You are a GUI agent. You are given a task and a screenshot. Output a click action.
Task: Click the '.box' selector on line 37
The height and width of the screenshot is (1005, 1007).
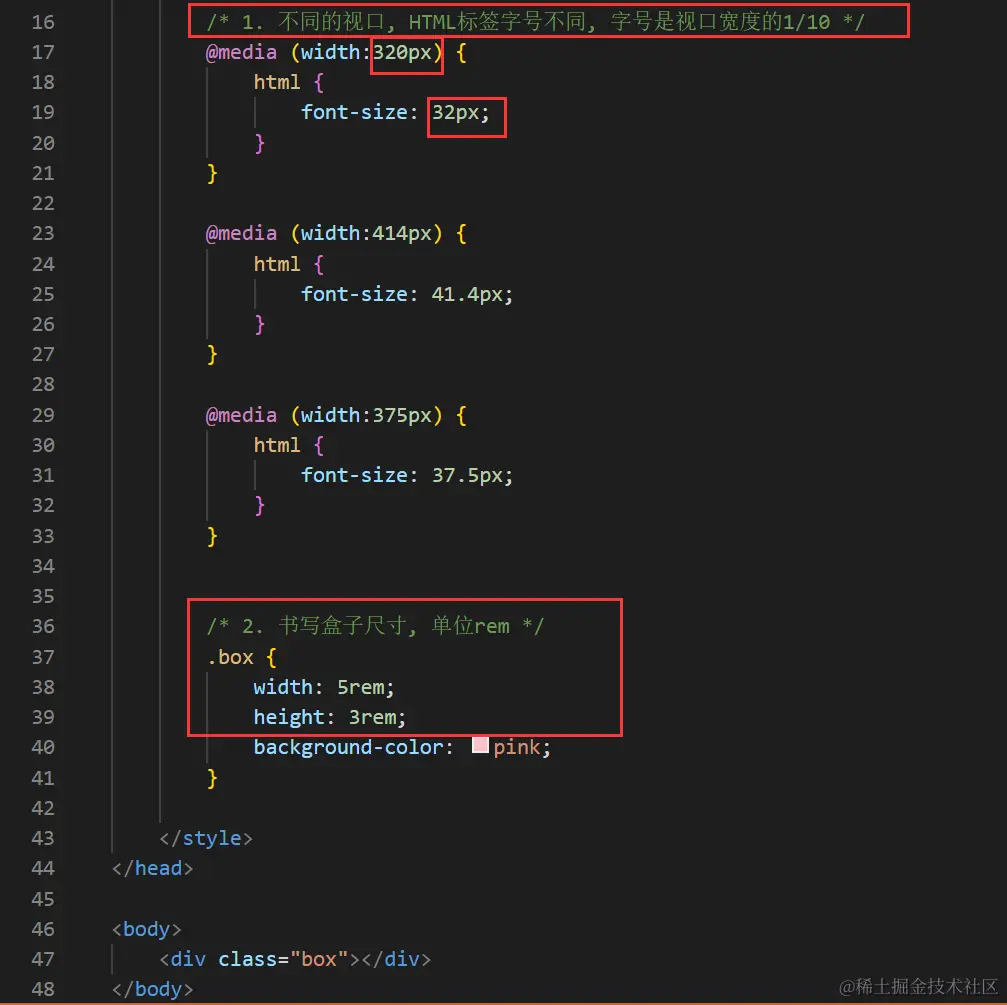(x=230, y=657)
